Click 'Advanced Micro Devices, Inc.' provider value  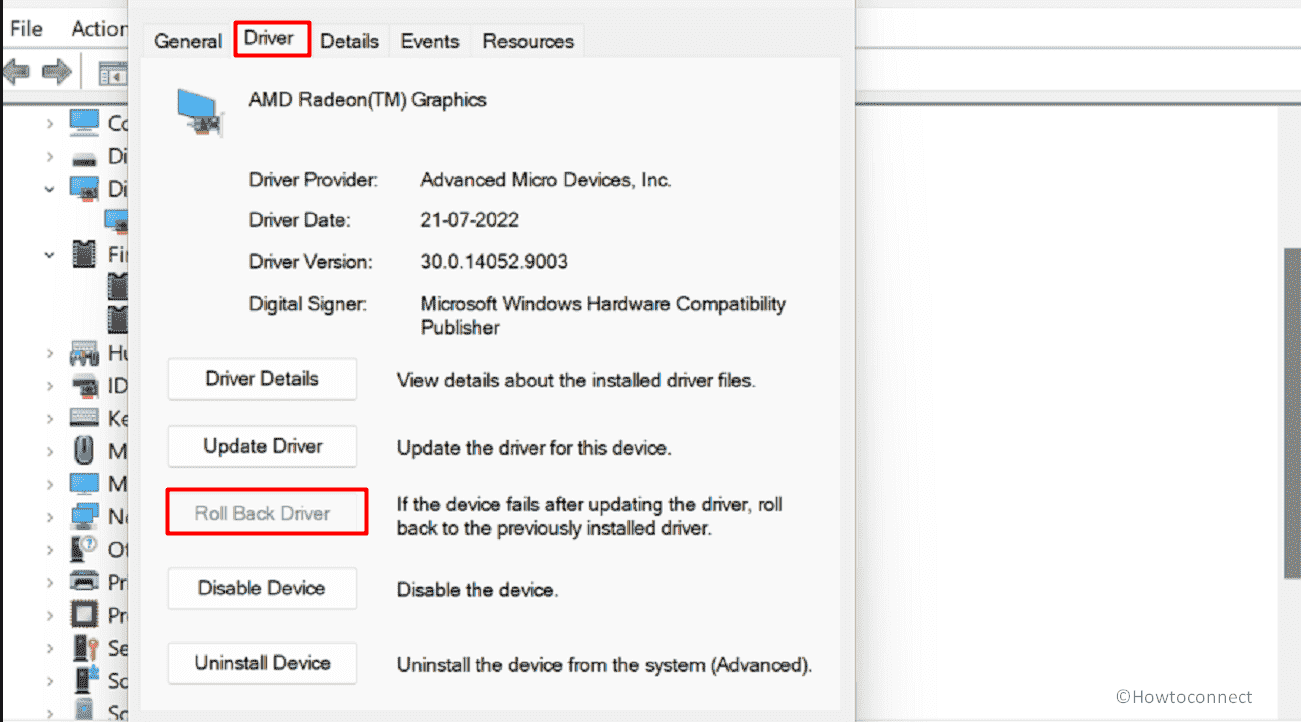pyautogui.click(x=546, y=180)
